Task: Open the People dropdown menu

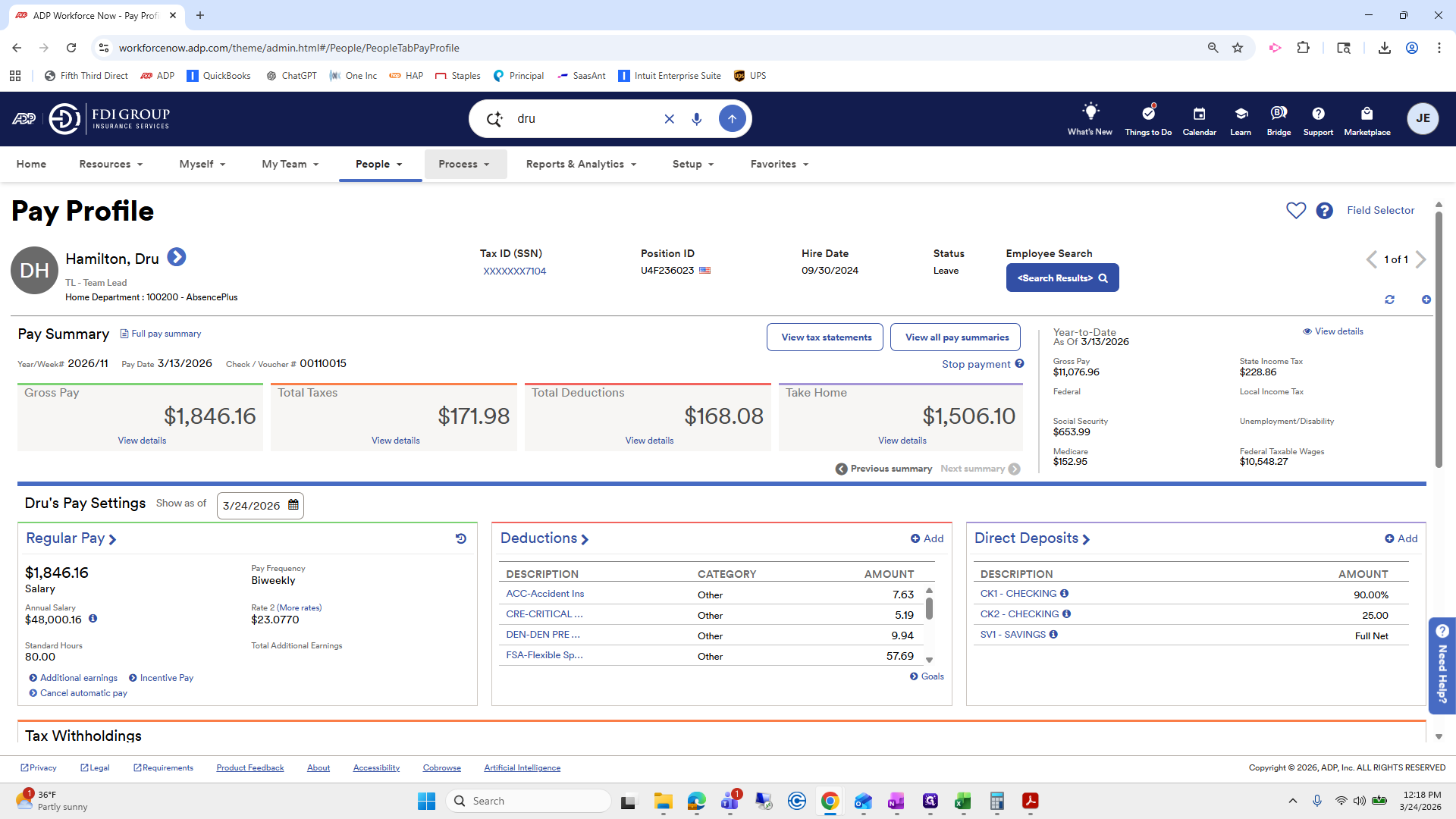Action: click(379, 164)
